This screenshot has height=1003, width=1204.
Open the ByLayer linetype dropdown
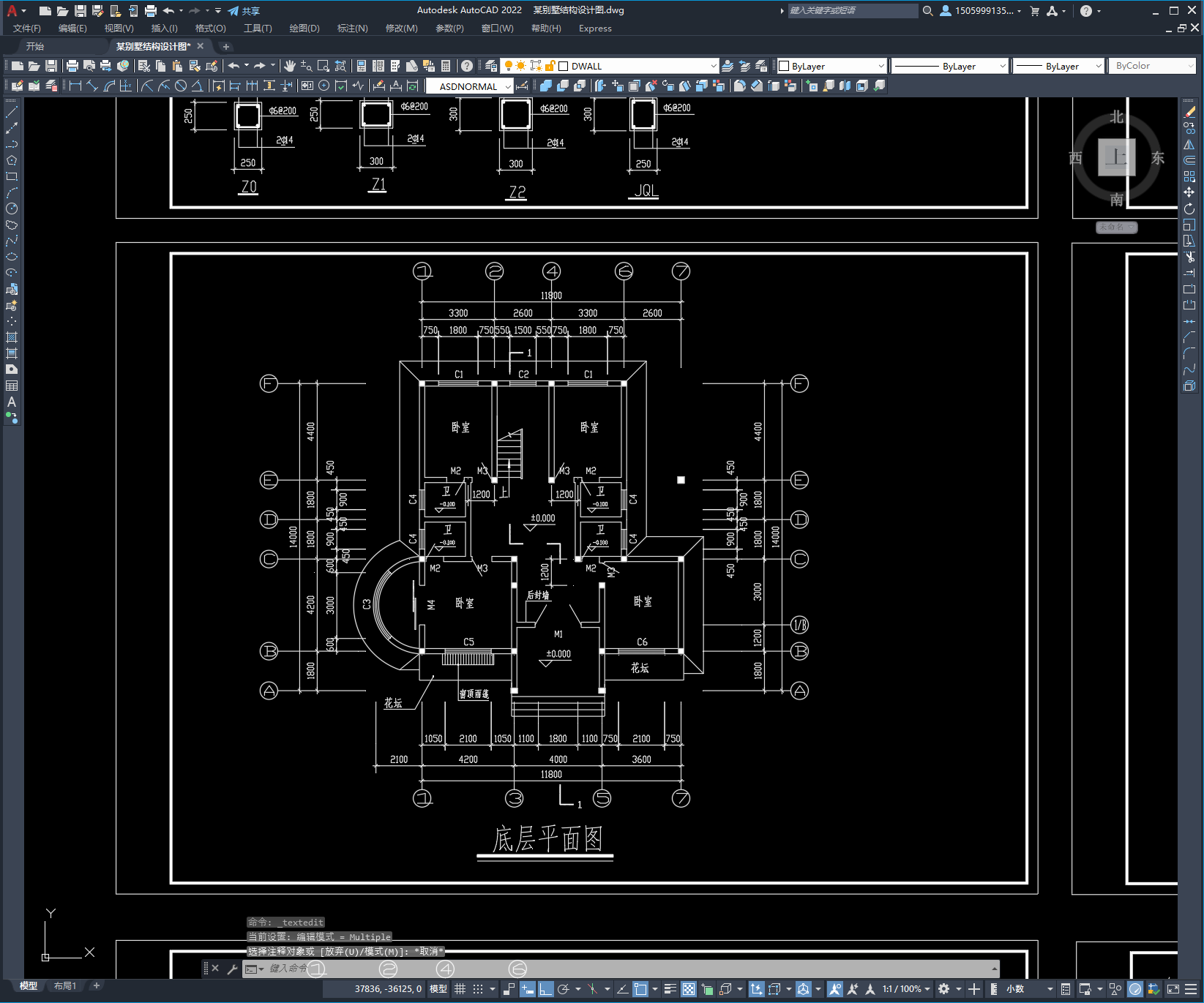pos(1003,66)
